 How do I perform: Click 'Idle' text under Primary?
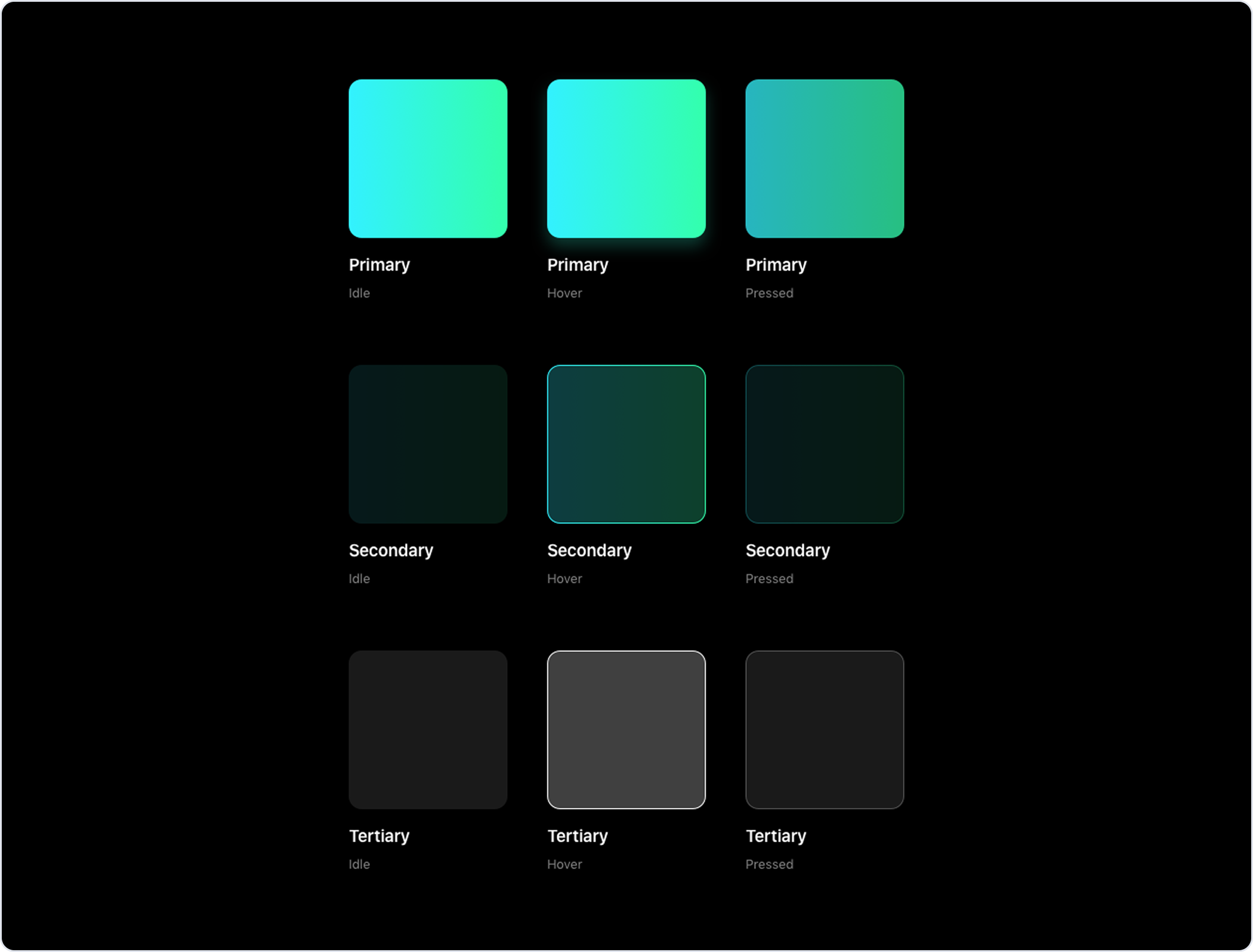coord(359,293)
